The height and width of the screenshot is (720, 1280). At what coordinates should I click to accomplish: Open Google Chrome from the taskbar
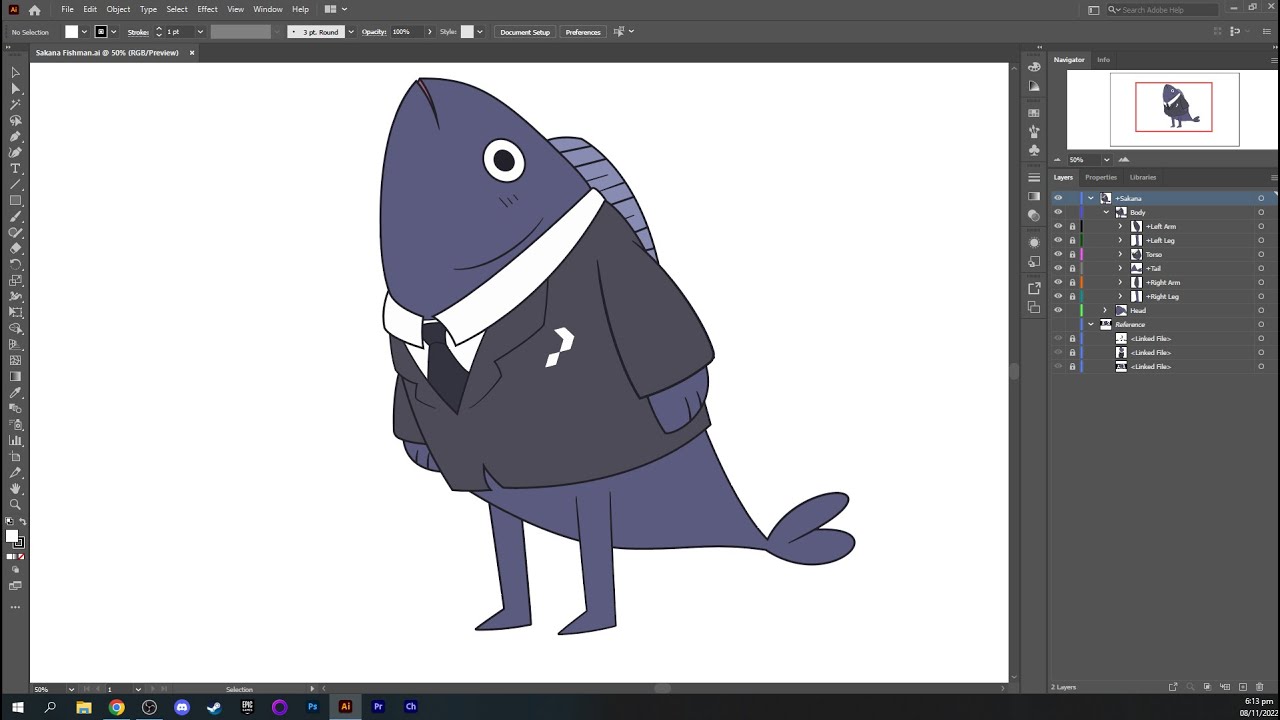[x=117, y=707]
